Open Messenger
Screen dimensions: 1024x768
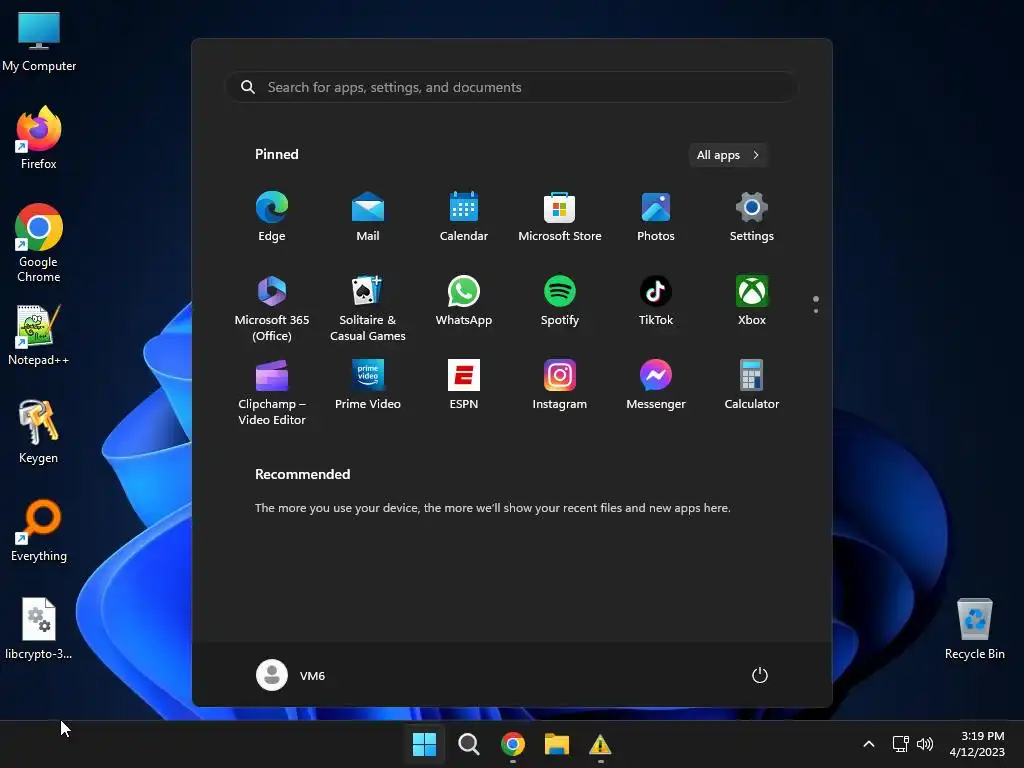656,385
